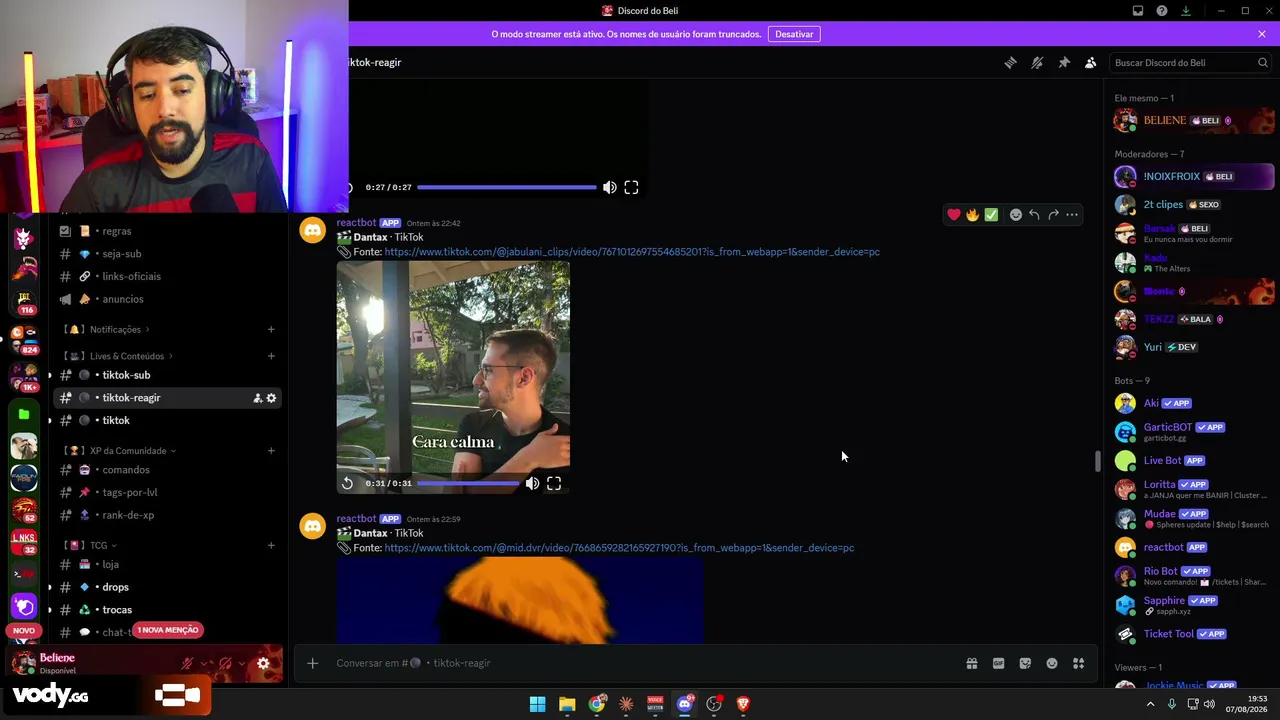Open the jabulani_clips TikTok source link

point(632,252)
